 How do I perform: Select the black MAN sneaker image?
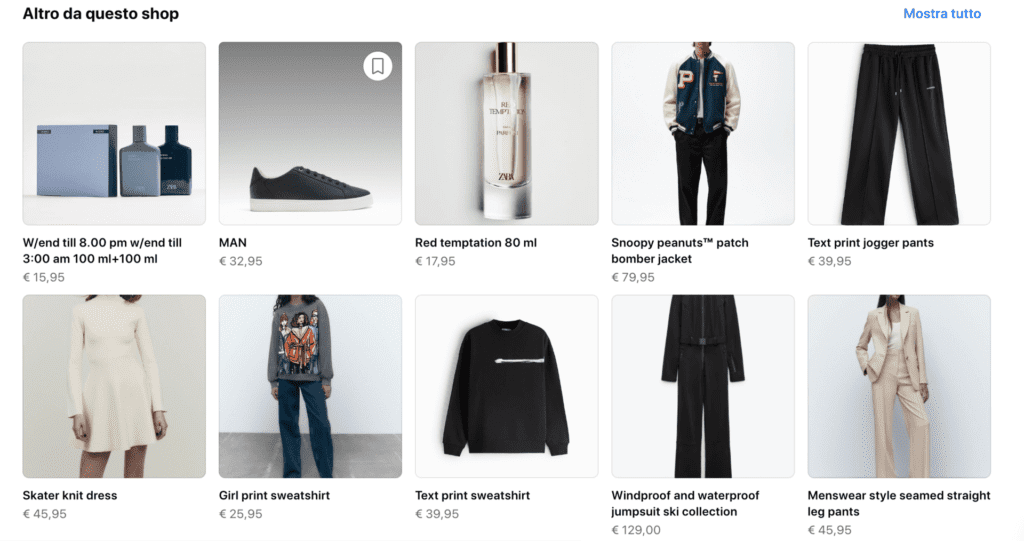(x=310, y=134)
